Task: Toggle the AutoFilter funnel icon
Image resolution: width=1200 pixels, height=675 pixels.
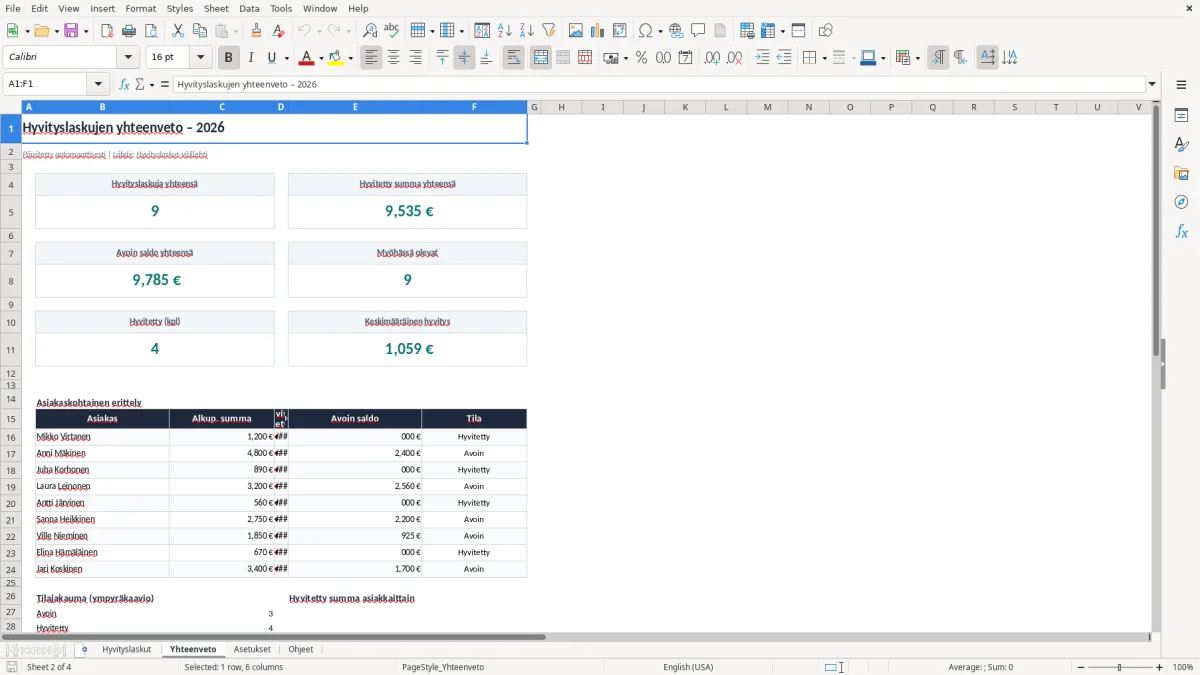Action: click(549, 31)
